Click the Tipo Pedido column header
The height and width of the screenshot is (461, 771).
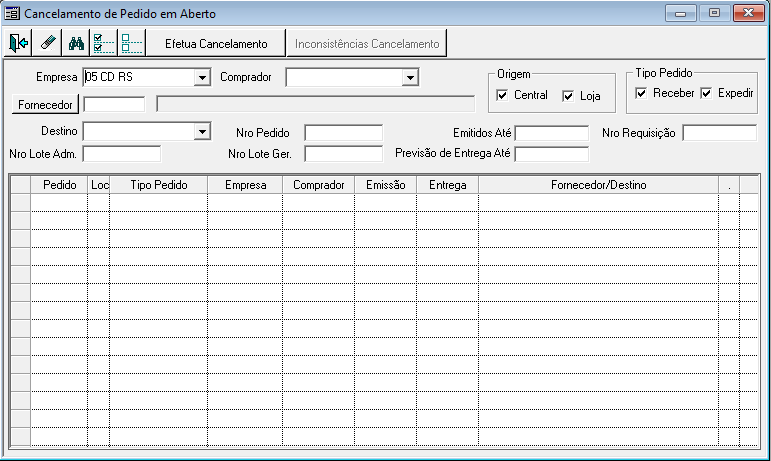click(x=159, y=185)
